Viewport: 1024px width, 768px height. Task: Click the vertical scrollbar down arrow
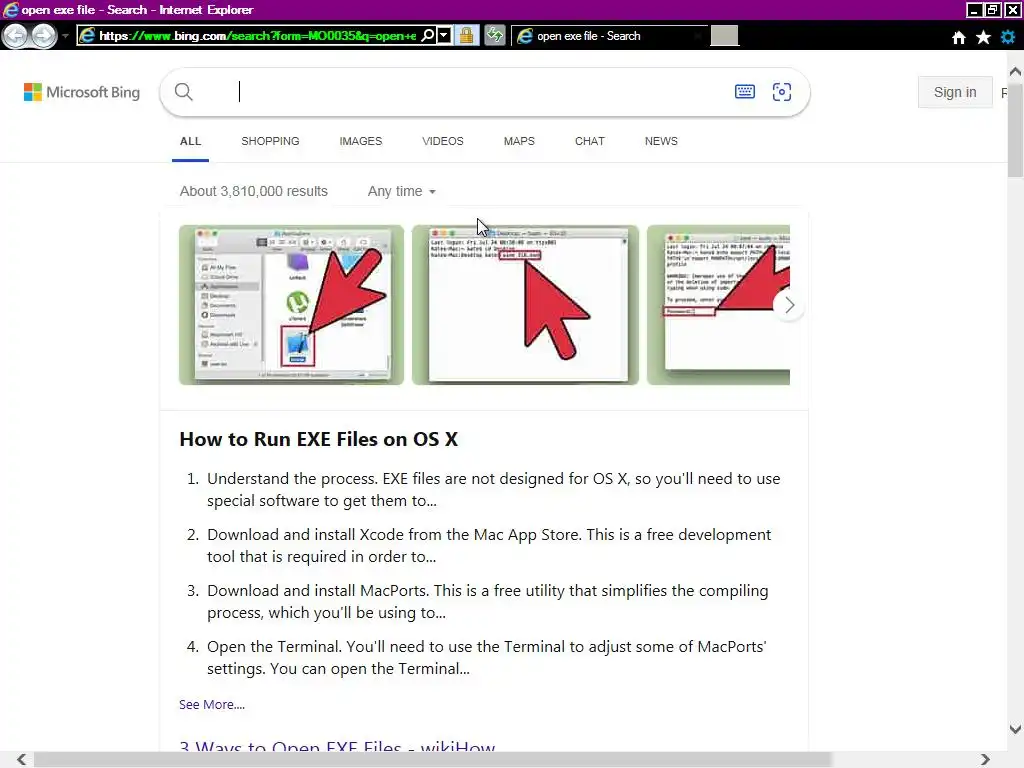pos(1015,729)
